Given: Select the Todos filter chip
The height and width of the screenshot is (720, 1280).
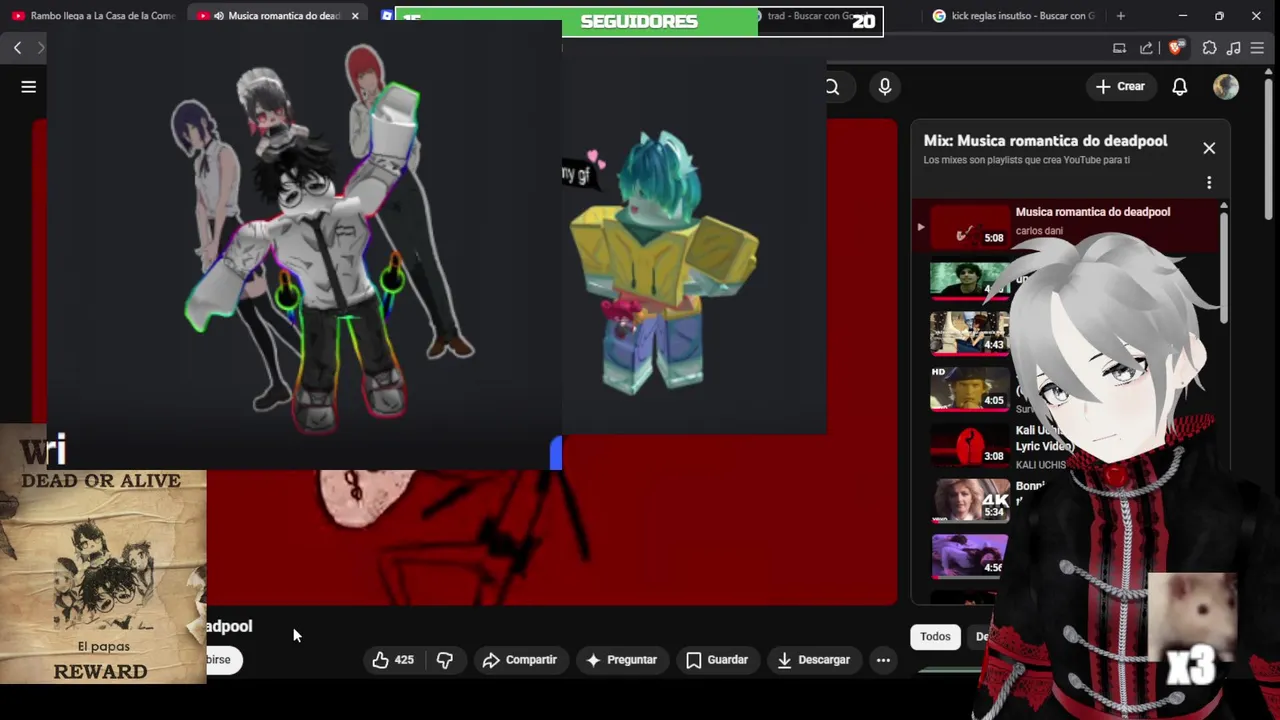Looking at the screenshot, I should click(935, 637).
